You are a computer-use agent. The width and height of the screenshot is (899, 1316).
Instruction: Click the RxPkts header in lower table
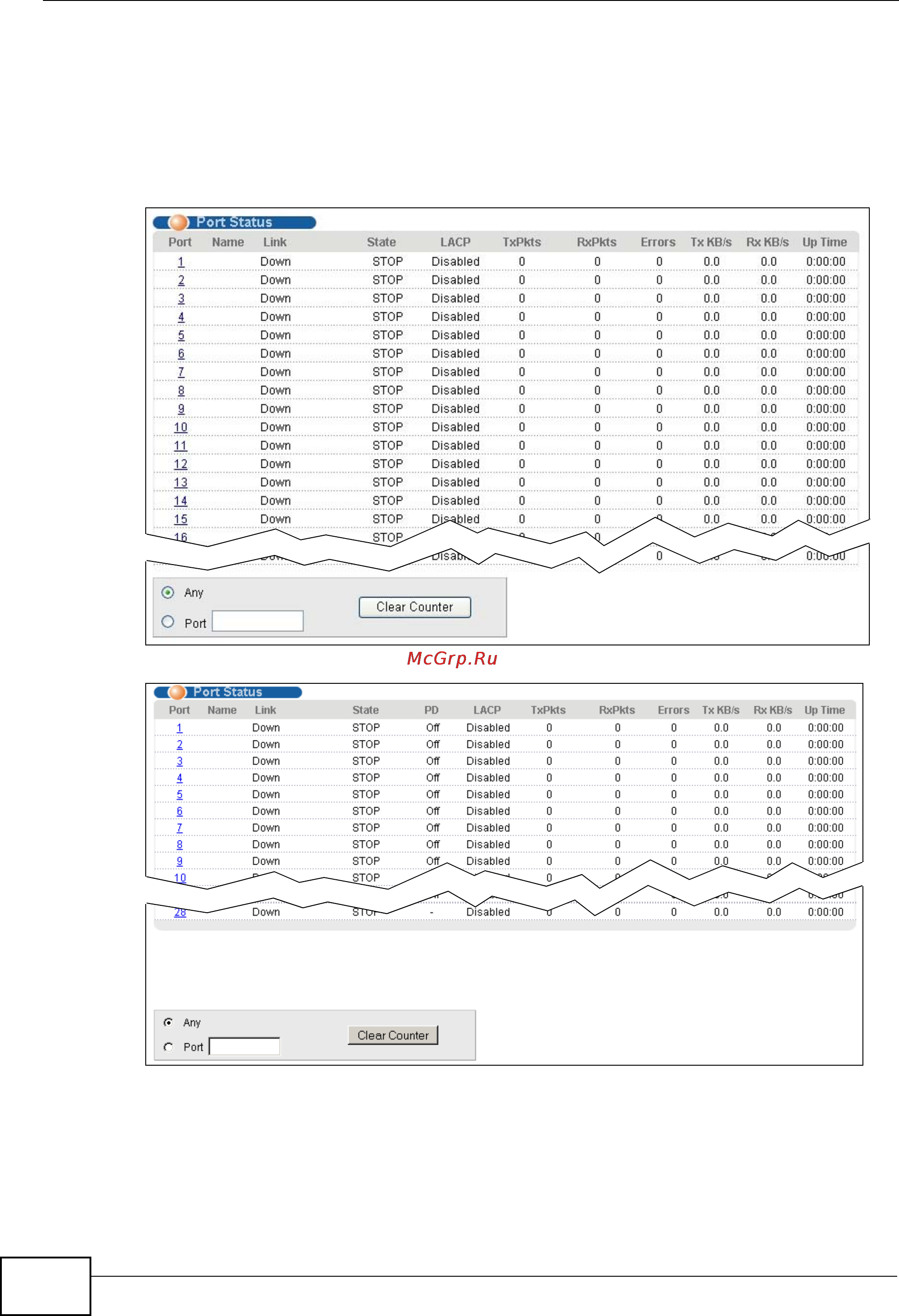(617, 710)
